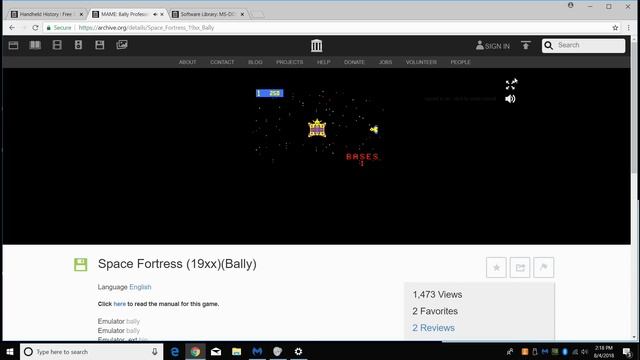Mute the emulator sound
640x360 pixels.
[510, 99]
